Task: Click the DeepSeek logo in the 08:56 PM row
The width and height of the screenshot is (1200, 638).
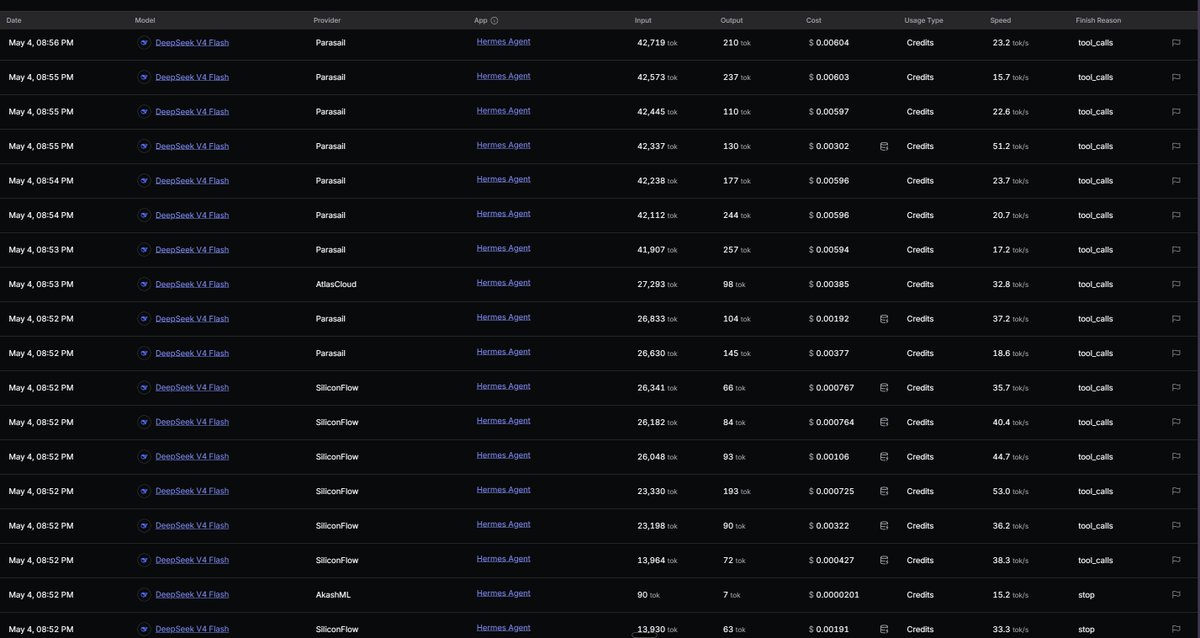Action: click(x=144, y=43)
